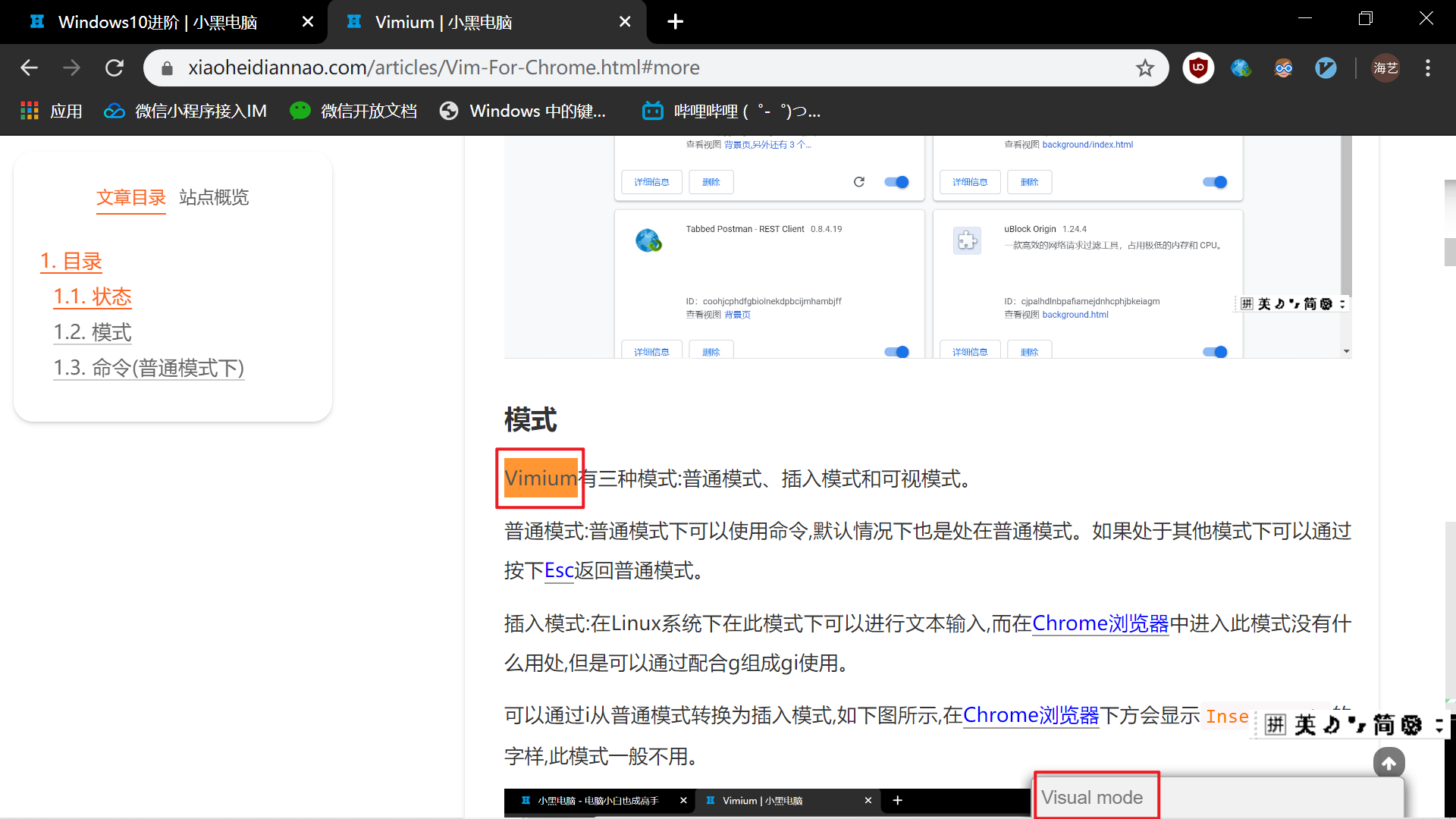Open the 海艺 profile avatar
1456x819 pixels.
[x=1385, y=68]
